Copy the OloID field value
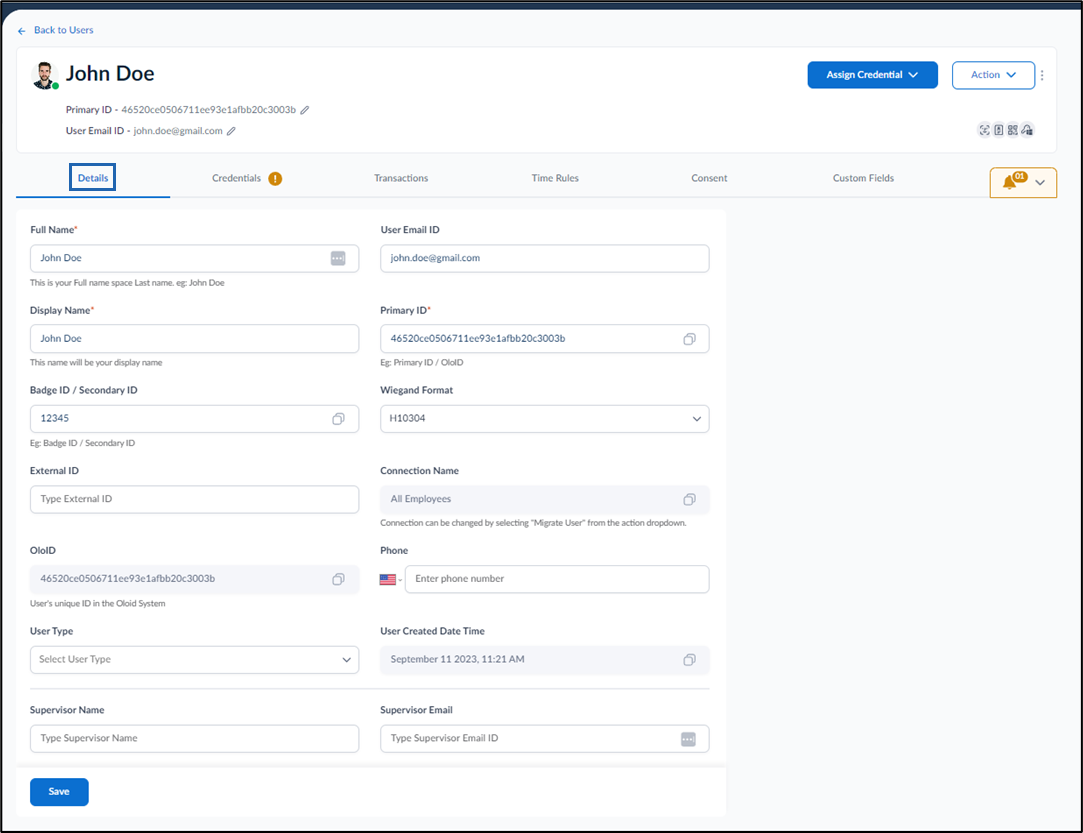 (x=338, y=580)
